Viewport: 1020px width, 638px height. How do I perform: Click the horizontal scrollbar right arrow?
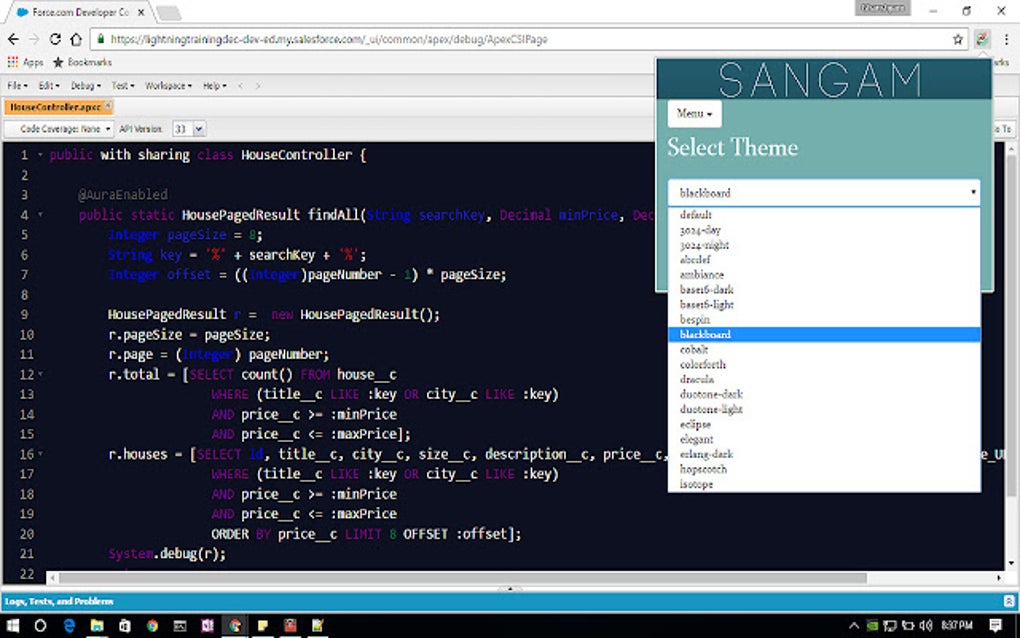point(999,578)
